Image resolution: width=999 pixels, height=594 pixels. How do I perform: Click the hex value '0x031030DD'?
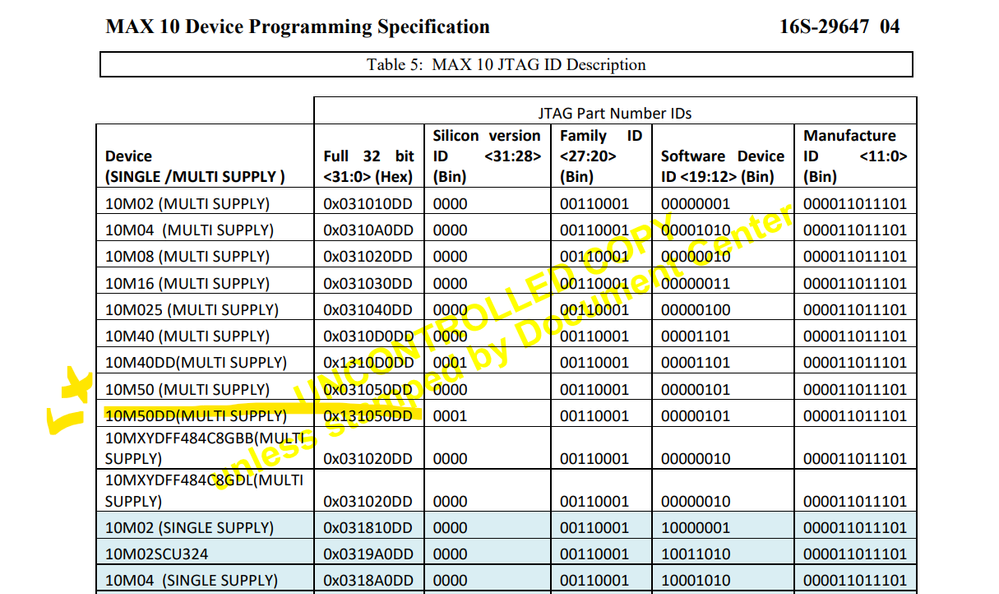pos(368,284)
